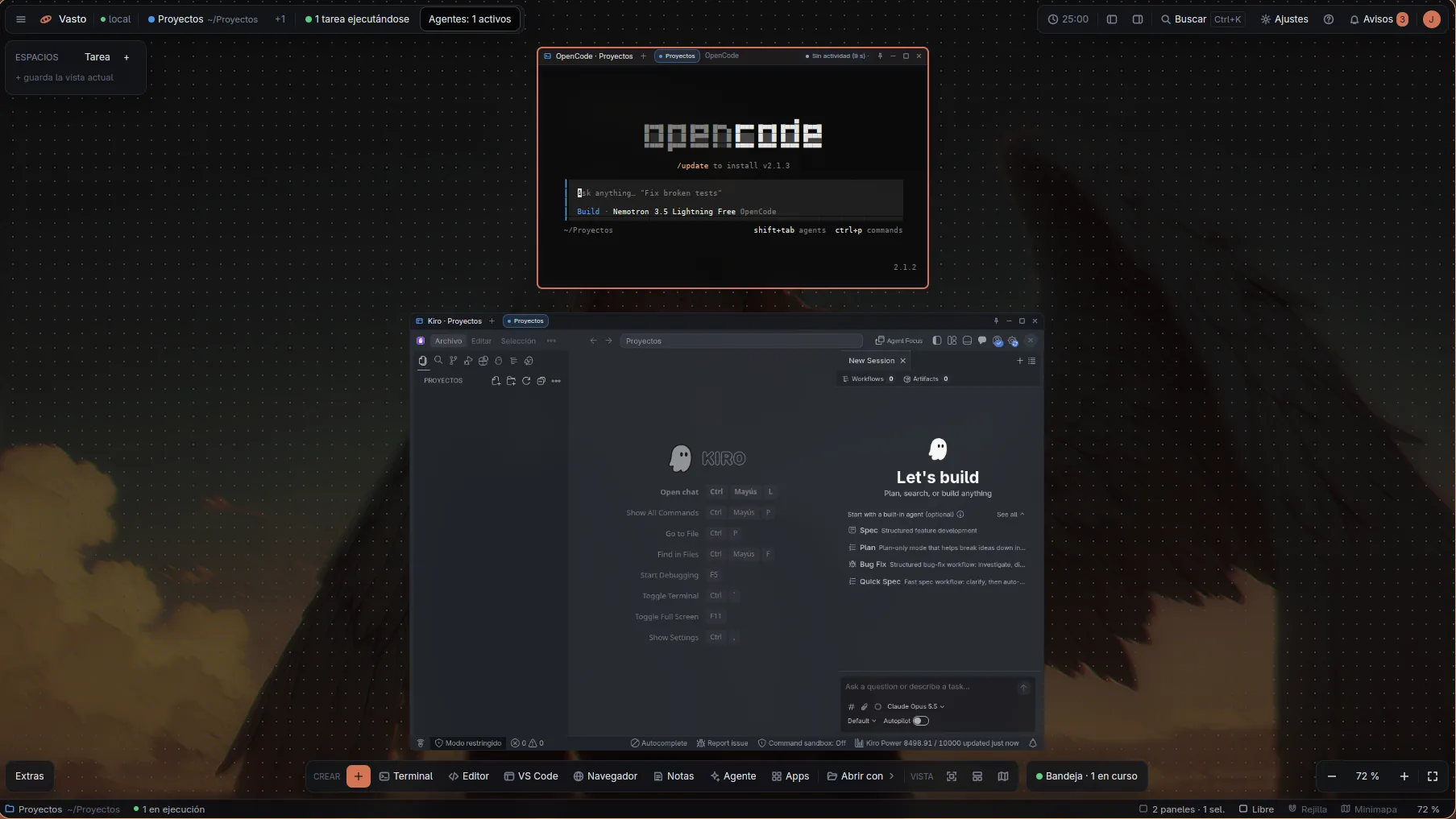The width and height of the screenshot is (1456, 819).
Task: Toggle Rejilla grid in status bar
Action: [x=1308, y=809]
